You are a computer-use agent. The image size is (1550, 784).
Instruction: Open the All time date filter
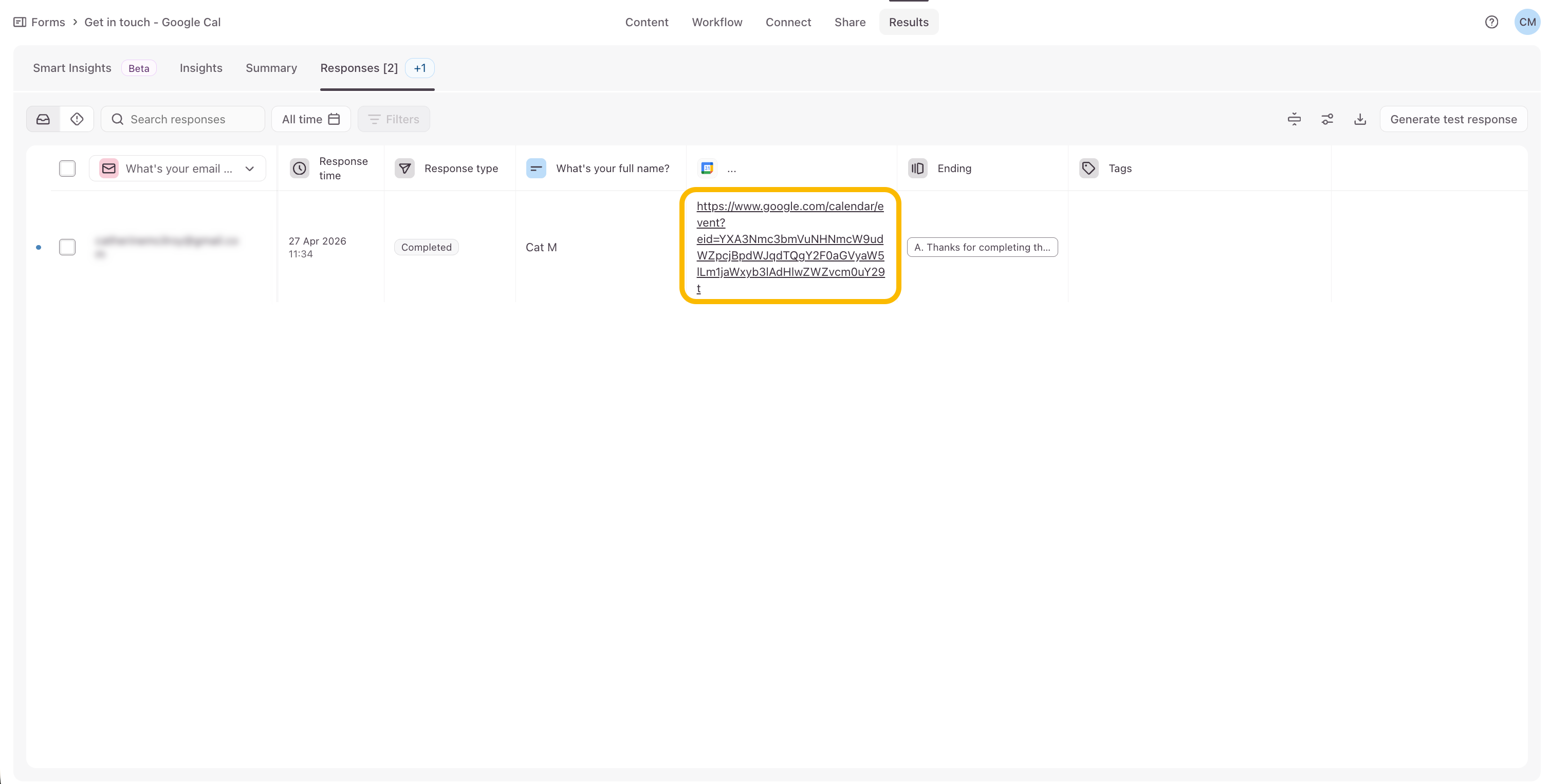point(310,119)
